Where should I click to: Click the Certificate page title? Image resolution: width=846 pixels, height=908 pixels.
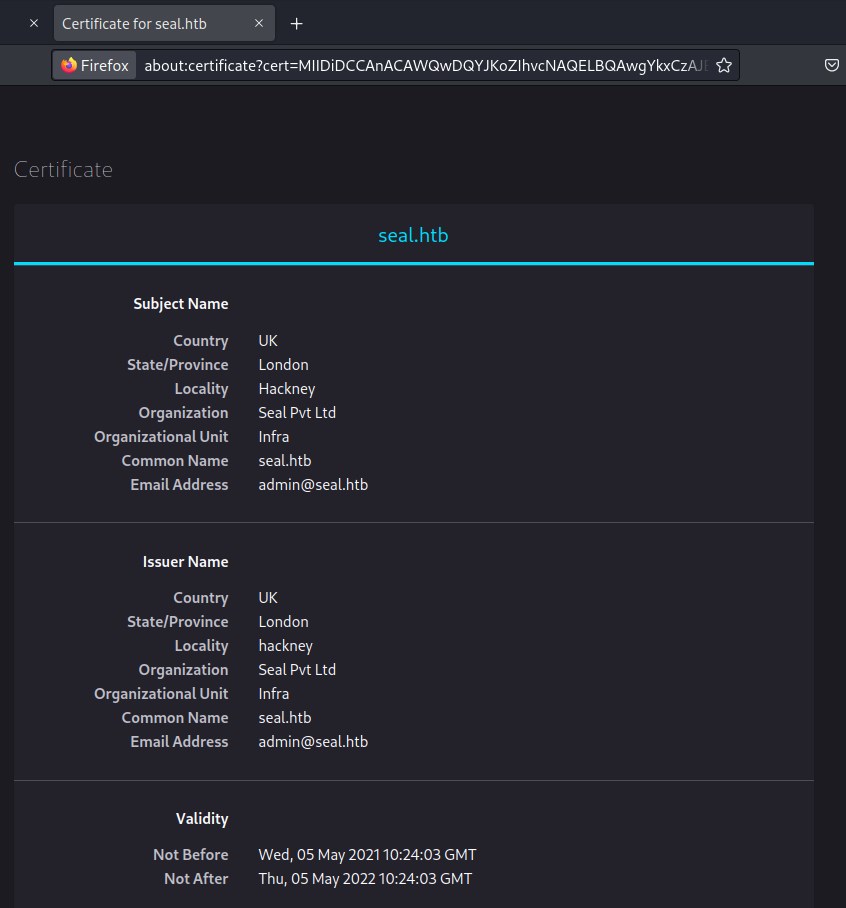[63, 170]
